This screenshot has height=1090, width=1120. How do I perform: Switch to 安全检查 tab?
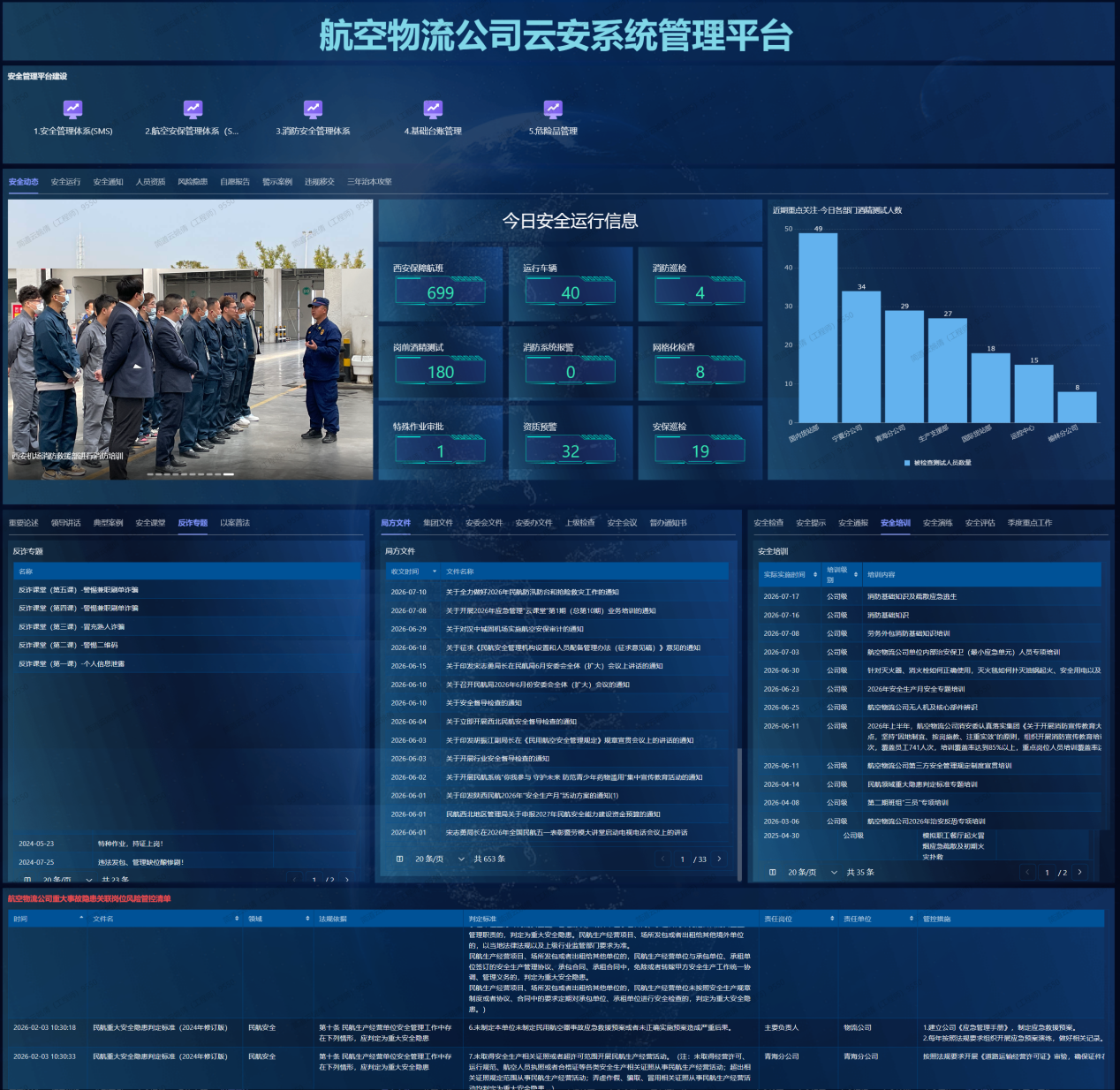coord(768,523)
